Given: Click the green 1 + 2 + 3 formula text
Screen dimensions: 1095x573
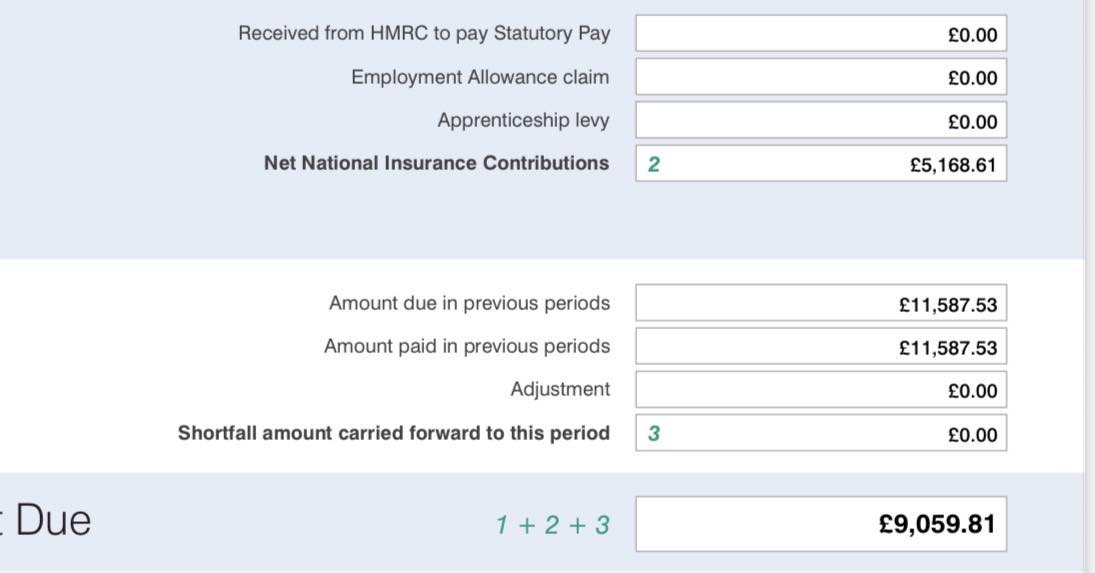Looking at the screenshot, I should click(x=552, y=525).
